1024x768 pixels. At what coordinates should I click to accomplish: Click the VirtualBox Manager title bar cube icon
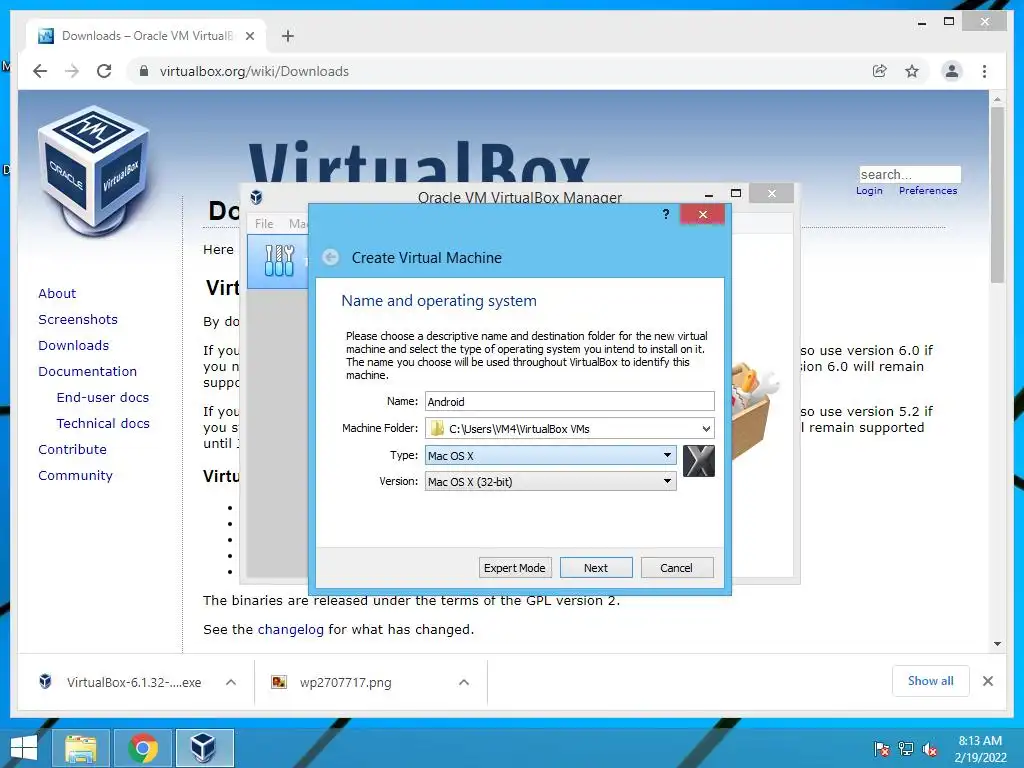pos(257,197)
